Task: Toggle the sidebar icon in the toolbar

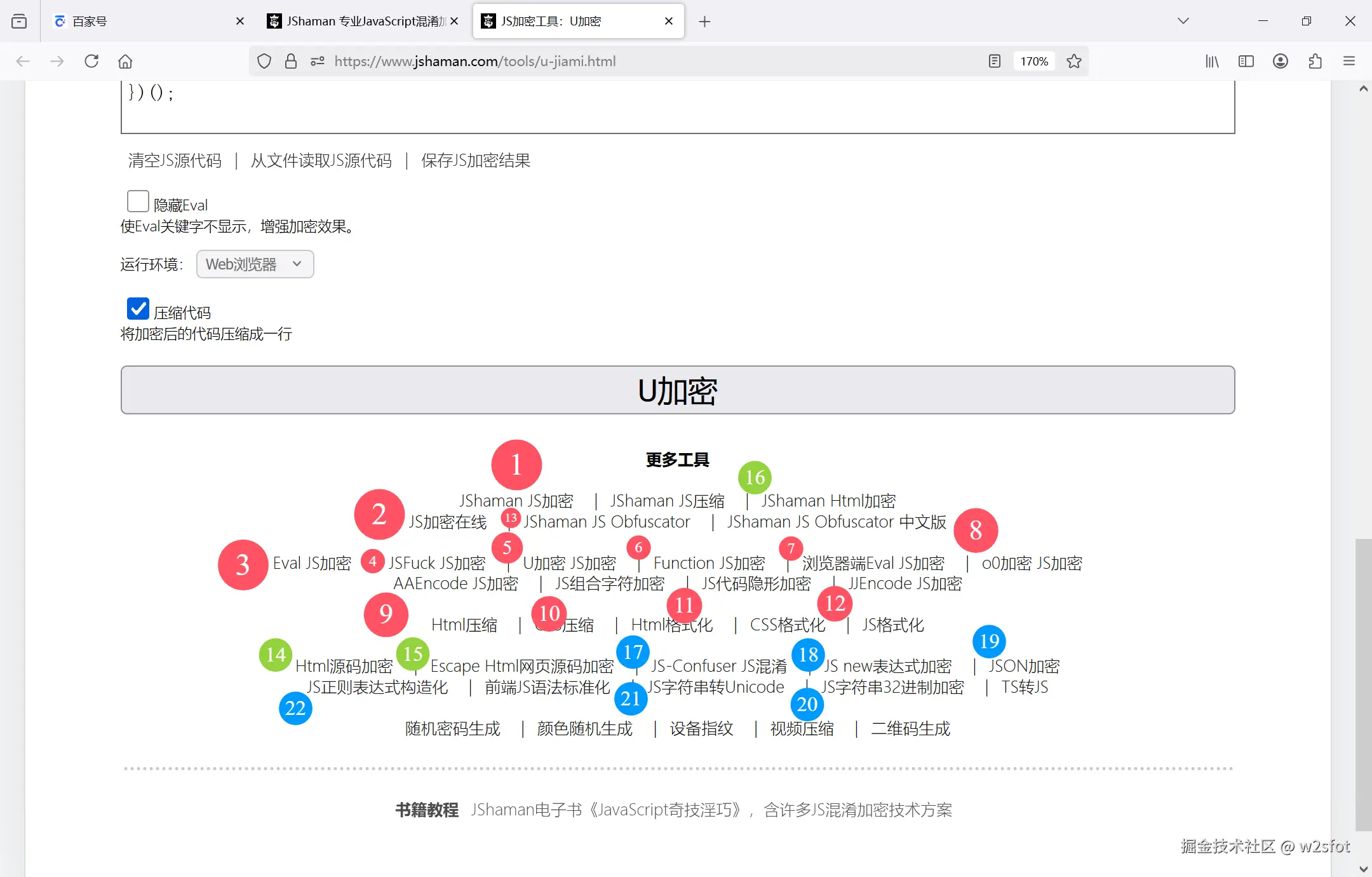Action: click(x=1246, y=61)
